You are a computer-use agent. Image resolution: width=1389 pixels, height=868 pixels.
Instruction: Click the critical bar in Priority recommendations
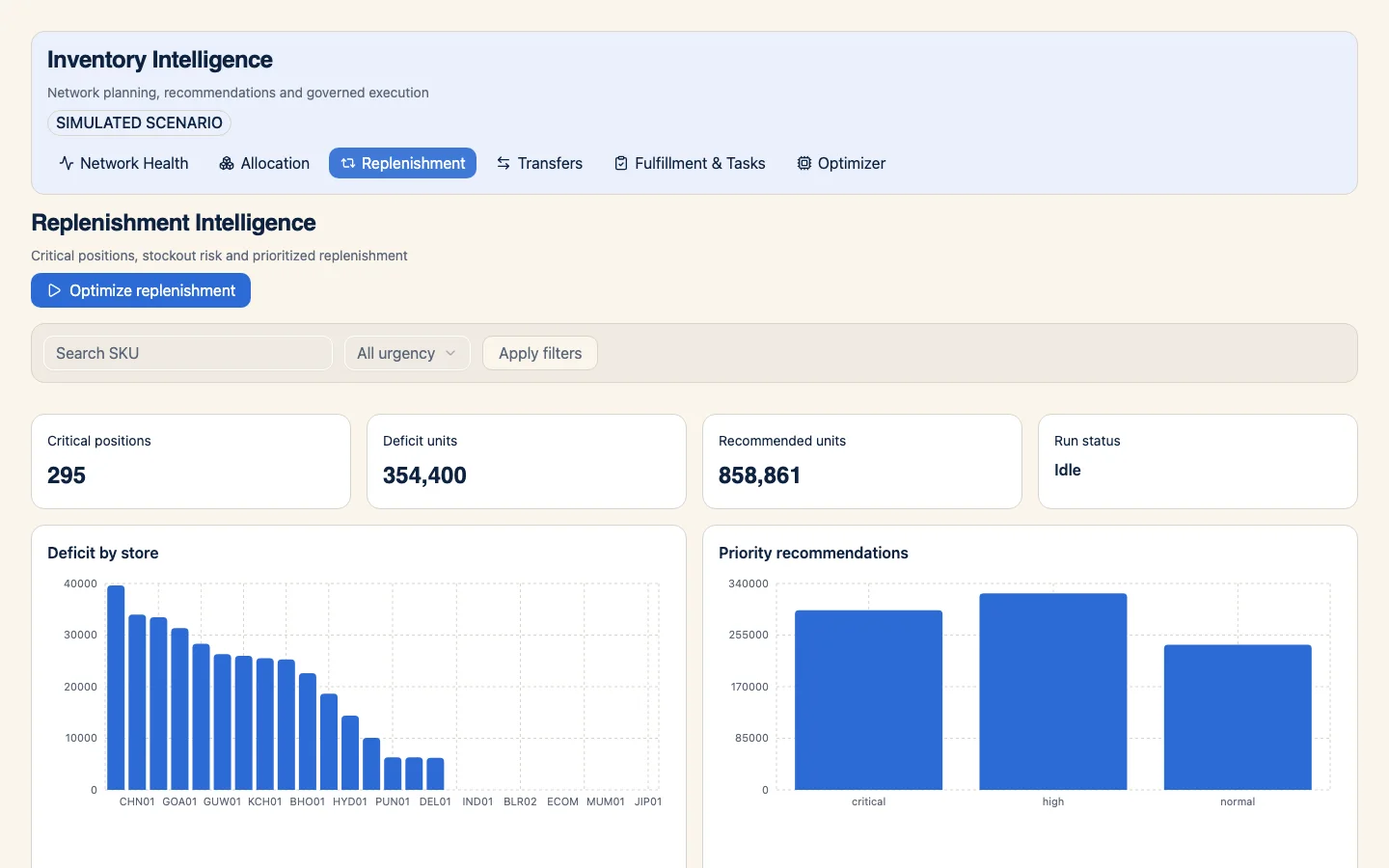pyautogui.click(x=868, y=700)
